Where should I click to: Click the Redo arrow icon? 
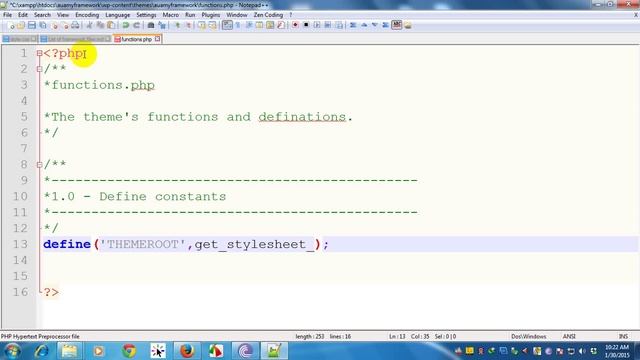(x=137, y=25)
